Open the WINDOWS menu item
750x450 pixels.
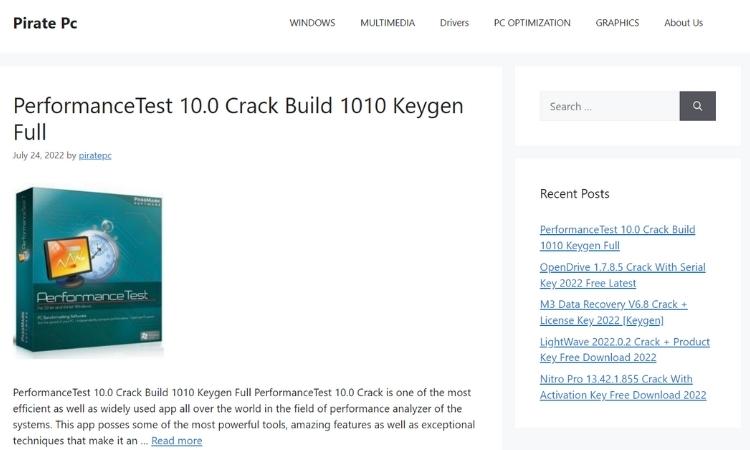[x=312, y=23]
